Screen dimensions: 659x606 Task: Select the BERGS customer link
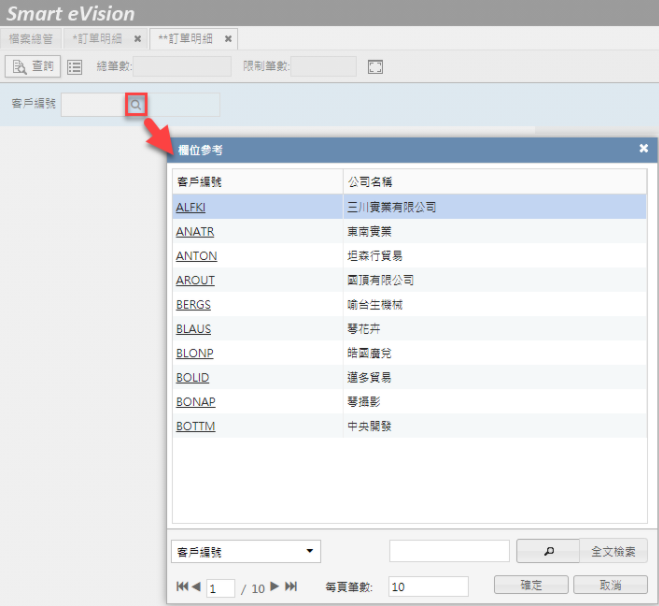pyautogui.click(x=193, y=304)
